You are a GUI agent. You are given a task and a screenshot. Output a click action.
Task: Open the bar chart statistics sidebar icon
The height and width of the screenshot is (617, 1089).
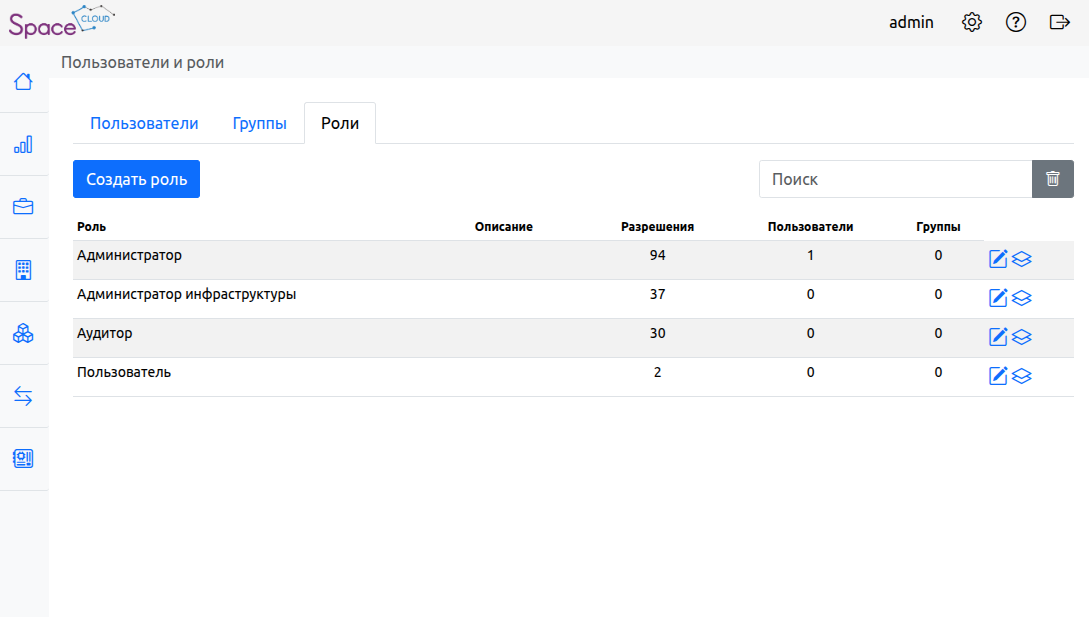pyautogui.click(x=23, y=145)
